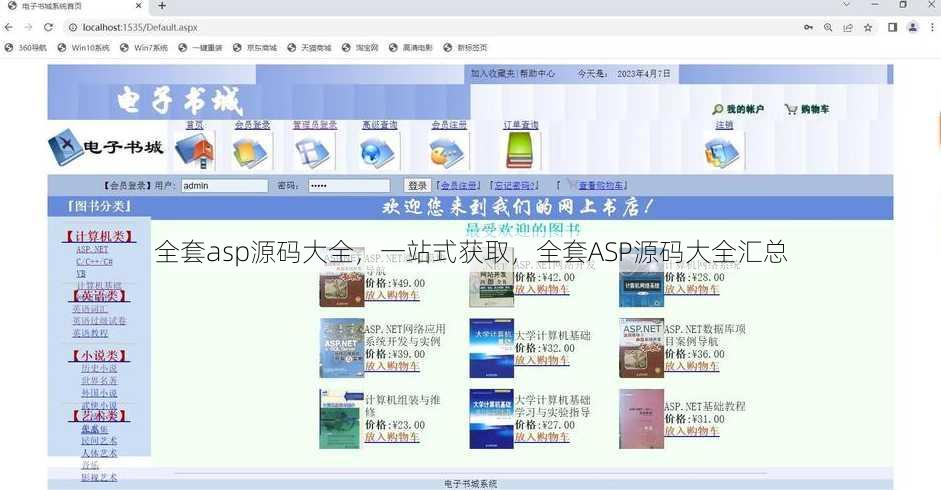Image resolution: width=941 pixels, height=490 pixels.
Task: Open the browser profile avatar
Action: pos(913,27)
